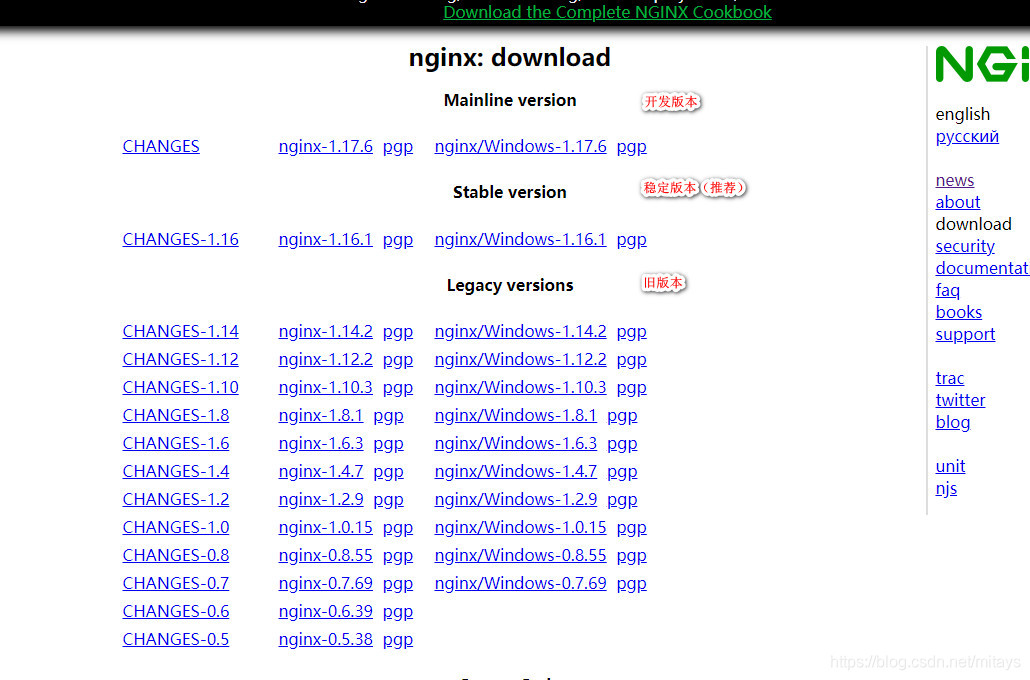This screenshot has height=680, width=1030.
Task: Open CHANGES-1.10 link
Action: coord(180,387)
